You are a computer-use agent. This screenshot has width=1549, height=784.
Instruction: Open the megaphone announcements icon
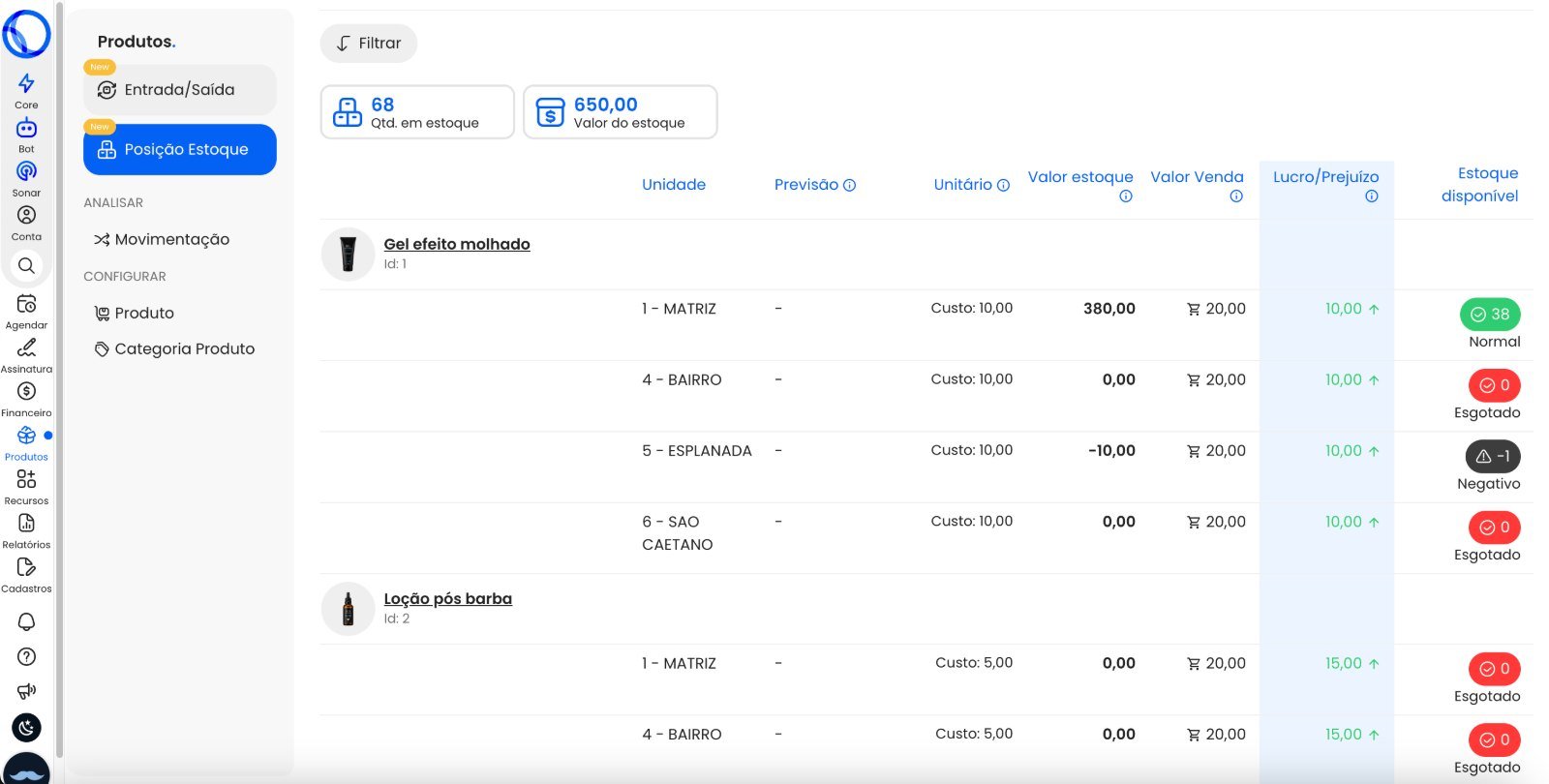(x=26, y=691)
